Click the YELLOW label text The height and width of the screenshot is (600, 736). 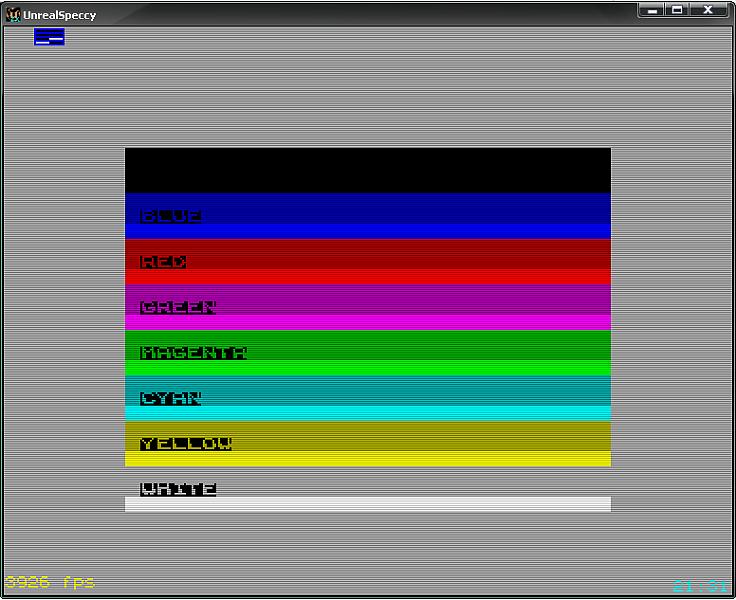point(186,444)
